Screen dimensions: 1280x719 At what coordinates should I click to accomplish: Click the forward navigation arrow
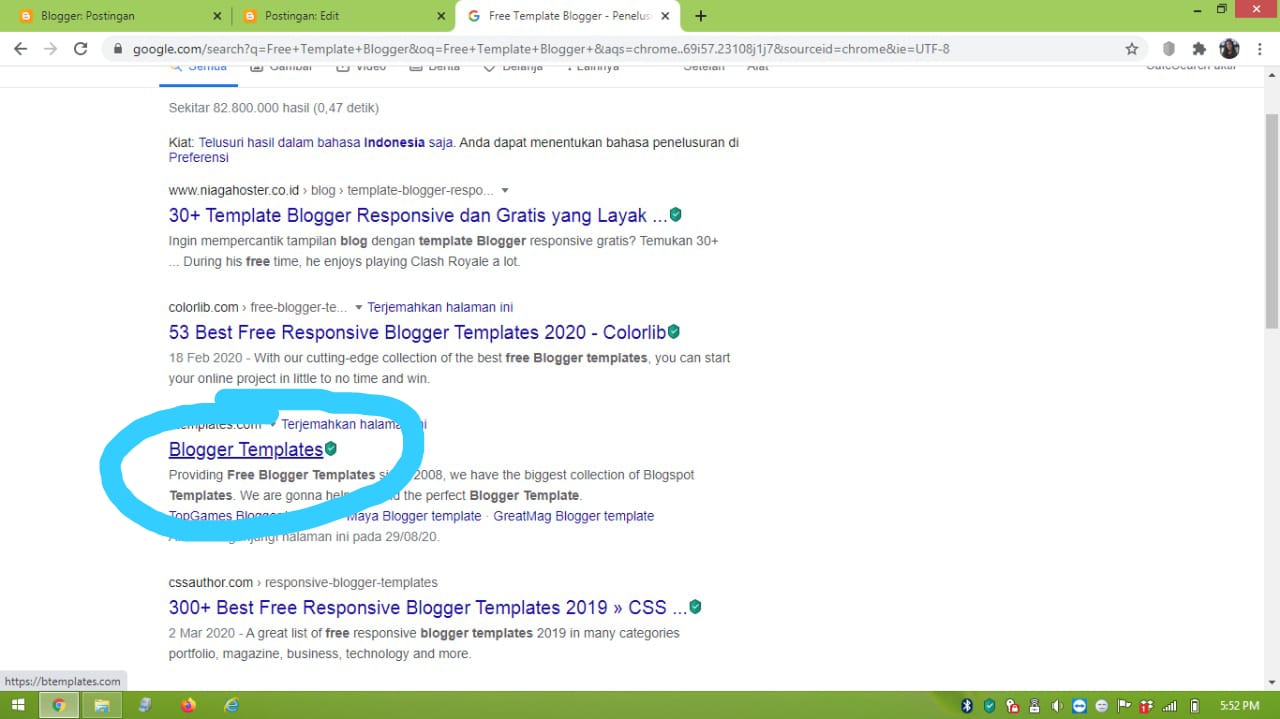coord(51,48)
